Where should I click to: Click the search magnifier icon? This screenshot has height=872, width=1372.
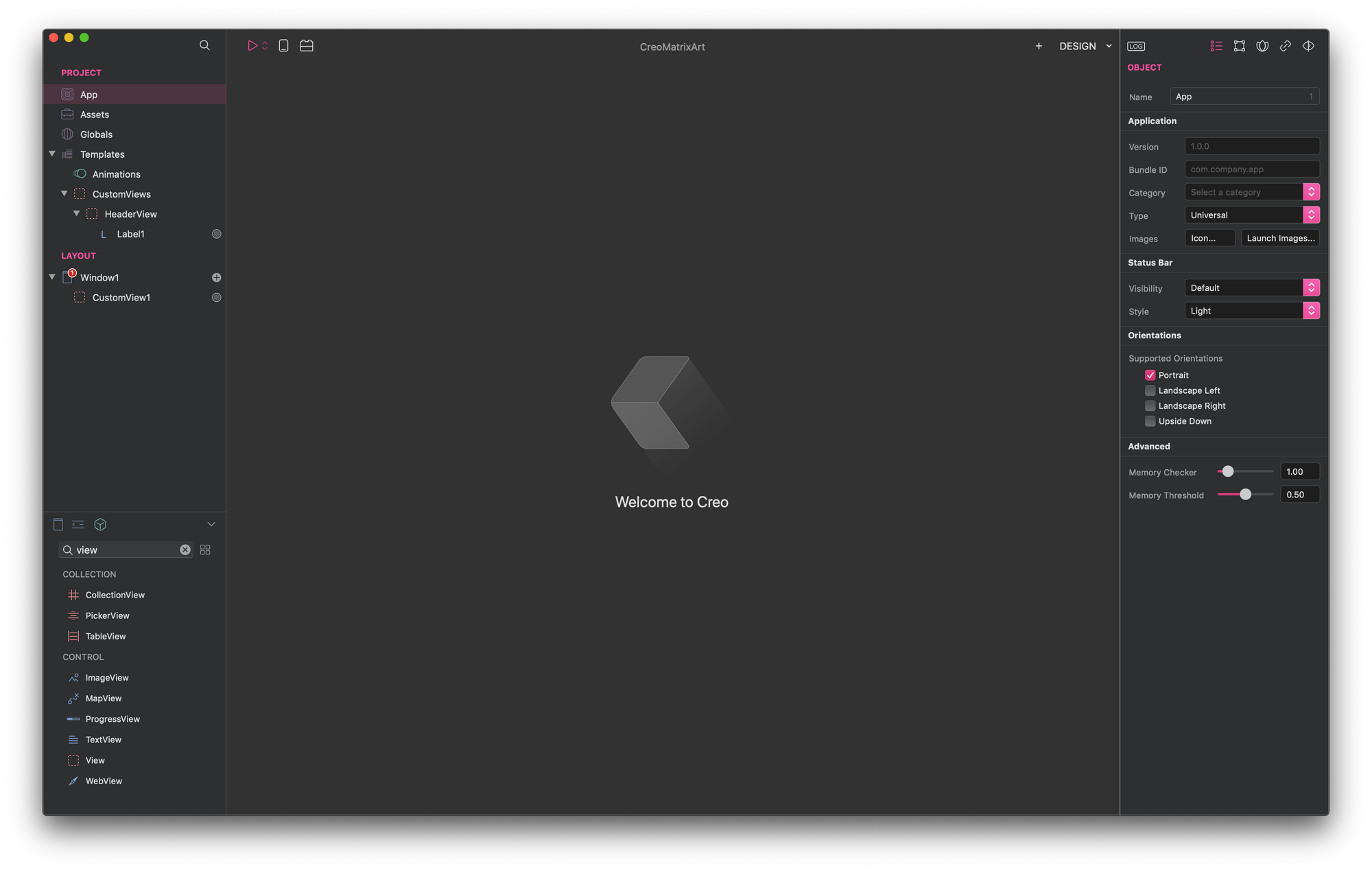pyautogui.click(x=205, y=45)
